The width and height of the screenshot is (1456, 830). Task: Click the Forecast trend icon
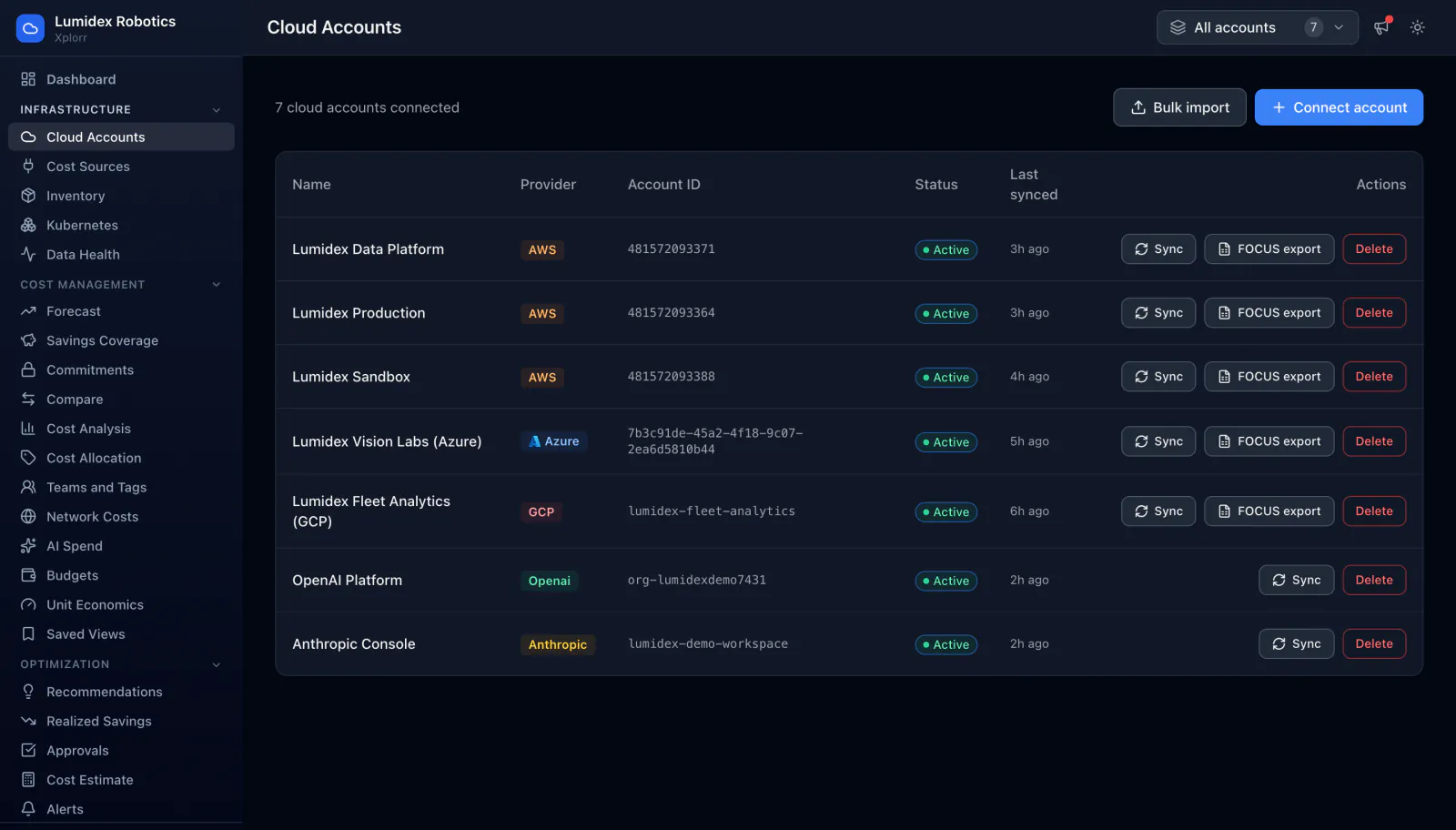(28, 311)
